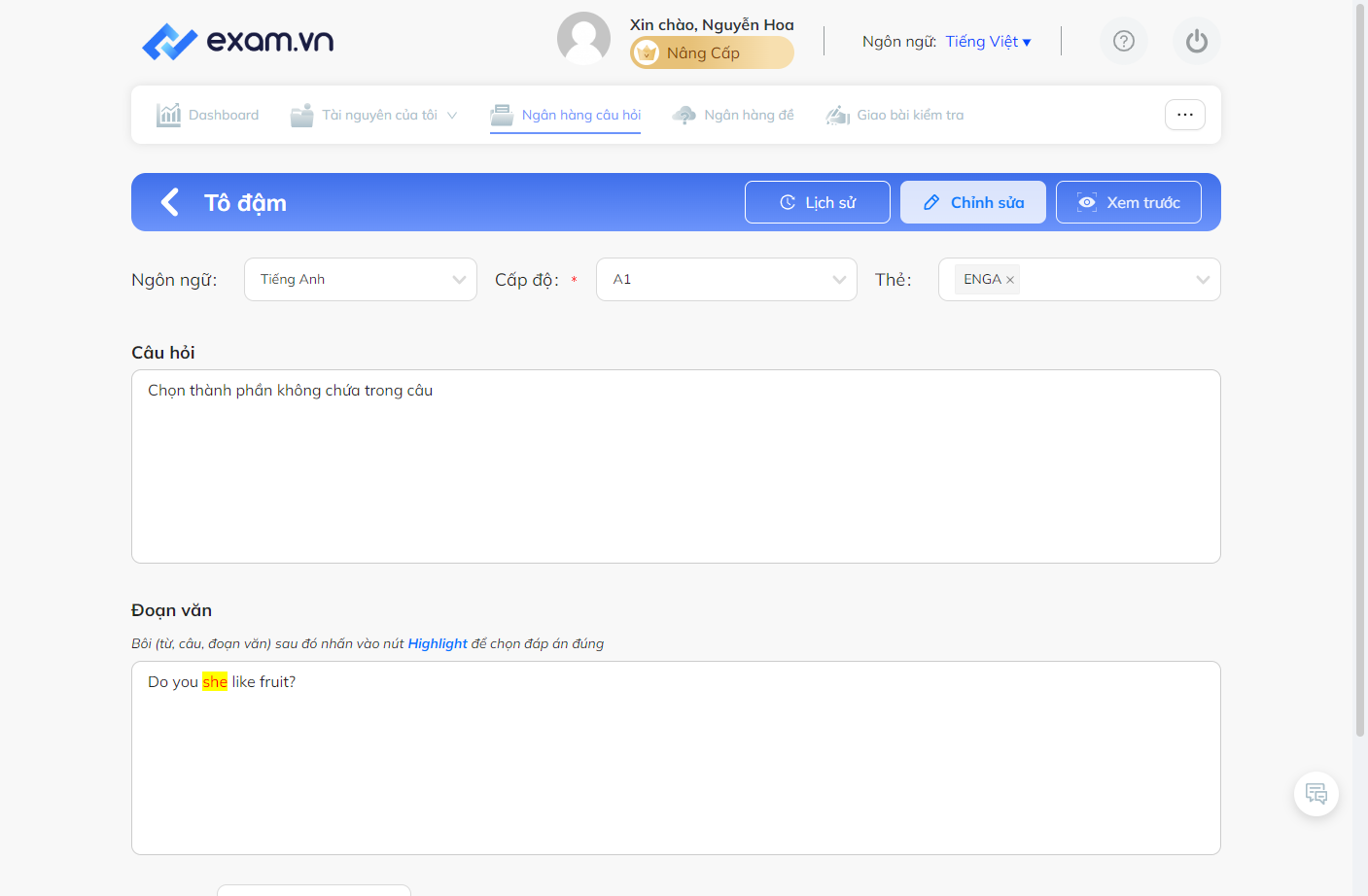The height and width of the screenshot is (896, 1368).
Task: Open the chat support floating icon
Action: tap(1316, 794)
